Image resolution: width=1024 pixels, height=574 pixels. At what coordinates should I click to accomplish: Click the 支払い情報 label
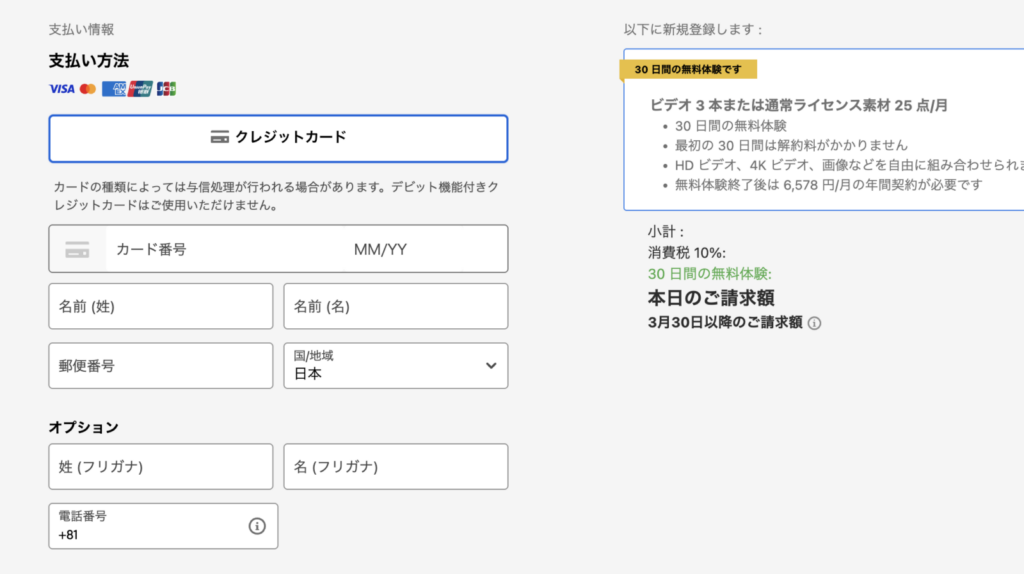(82, 29)
